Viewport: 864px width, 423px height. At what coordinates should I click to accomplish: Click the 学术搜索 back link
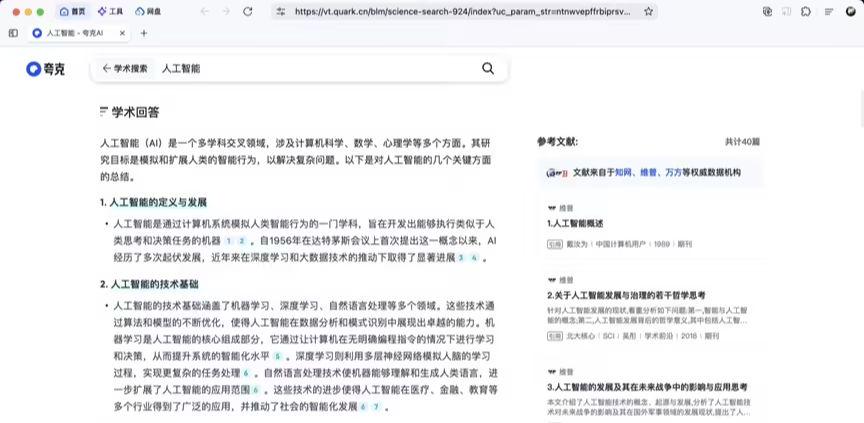(125, 69)
